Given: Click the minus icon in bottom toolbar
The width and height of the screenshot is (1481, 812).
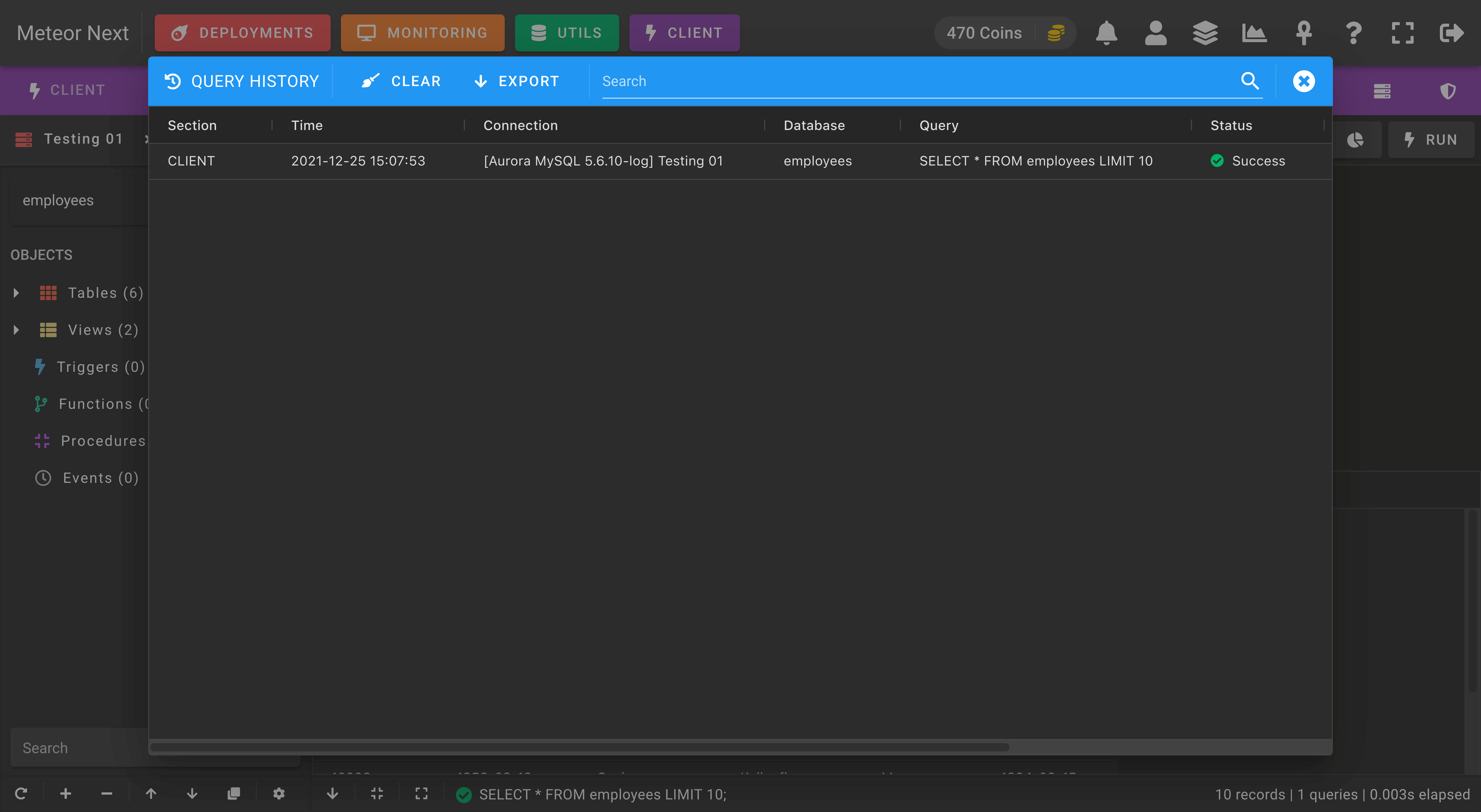Looking at the screenshot, I should (x=106, y=793).
